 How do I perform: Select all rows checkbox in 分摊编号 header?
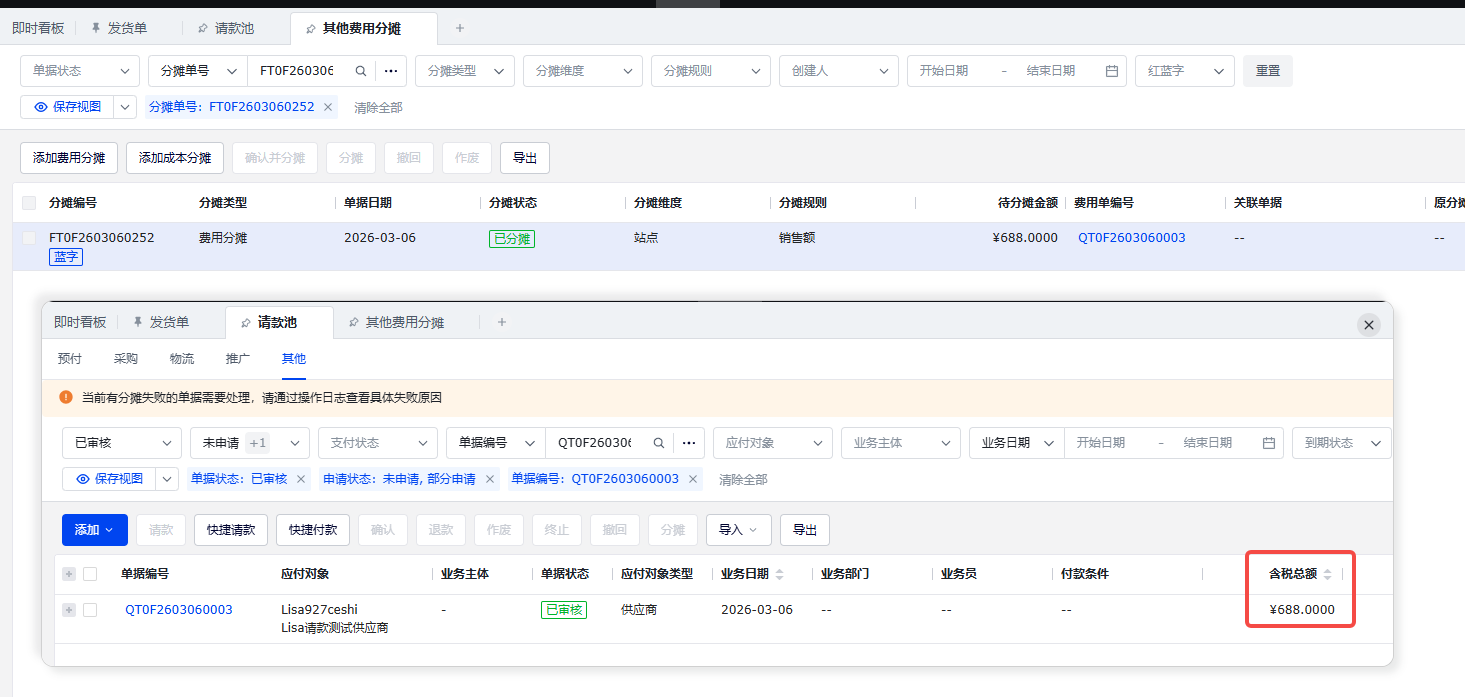(x=29, y=203)
